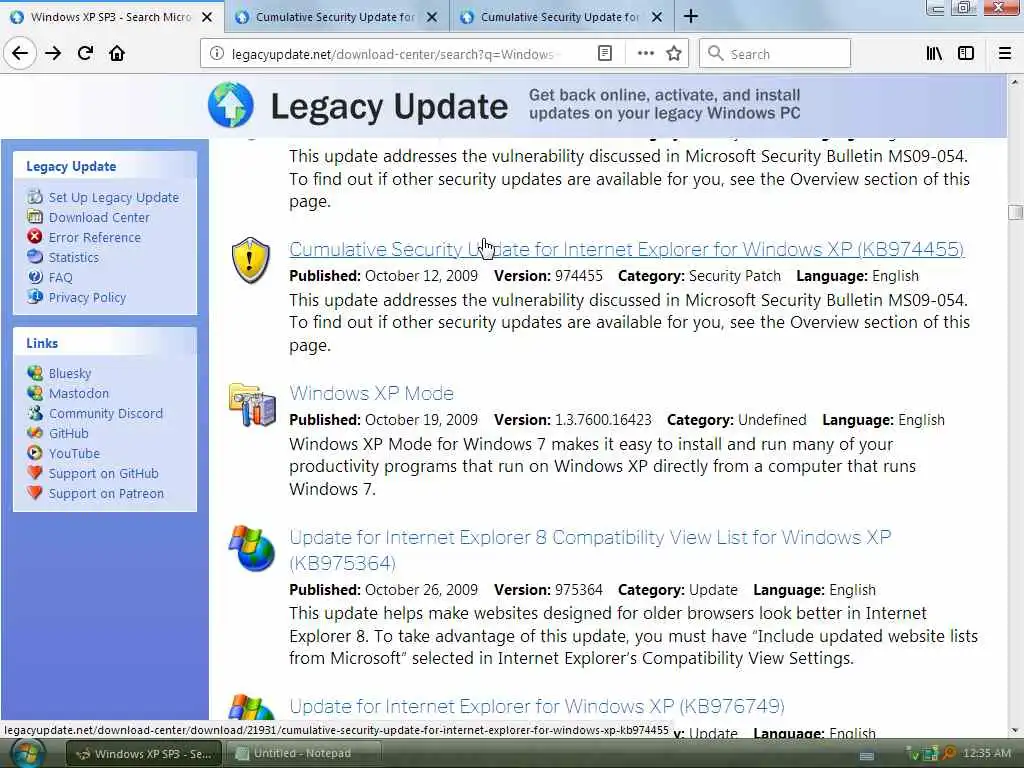Open the Windows Start menu
Screen dimensions: 1024x768
click(27, 754)
